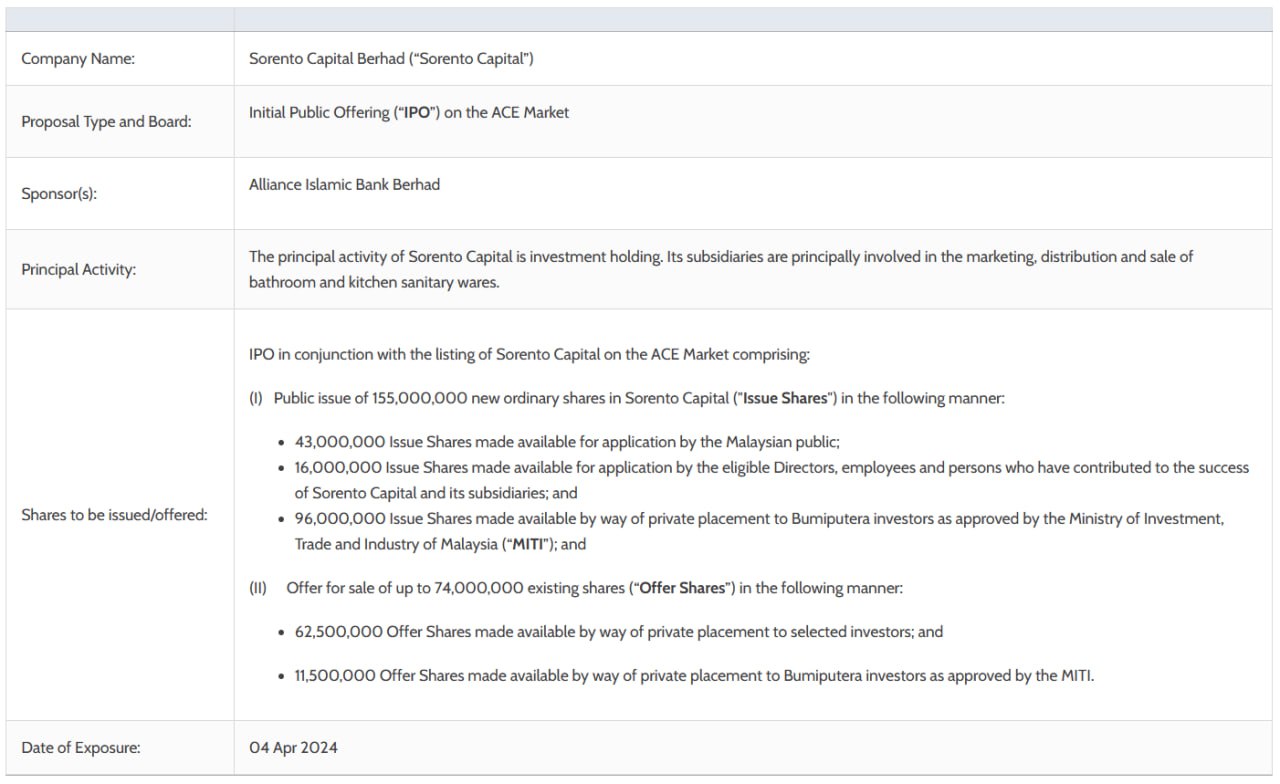Click the "Proposal Type and Board:" label
Screen dimensions: 1280x784
point(106,122)
